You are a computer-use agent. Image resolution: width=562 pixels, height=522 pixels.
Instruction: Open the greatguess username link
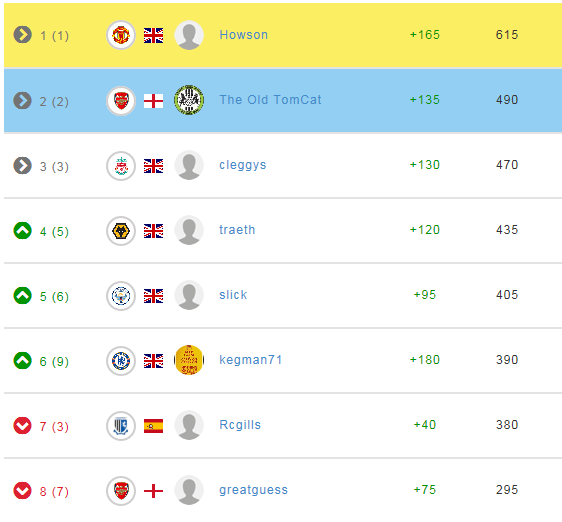[x=253, y=490]
